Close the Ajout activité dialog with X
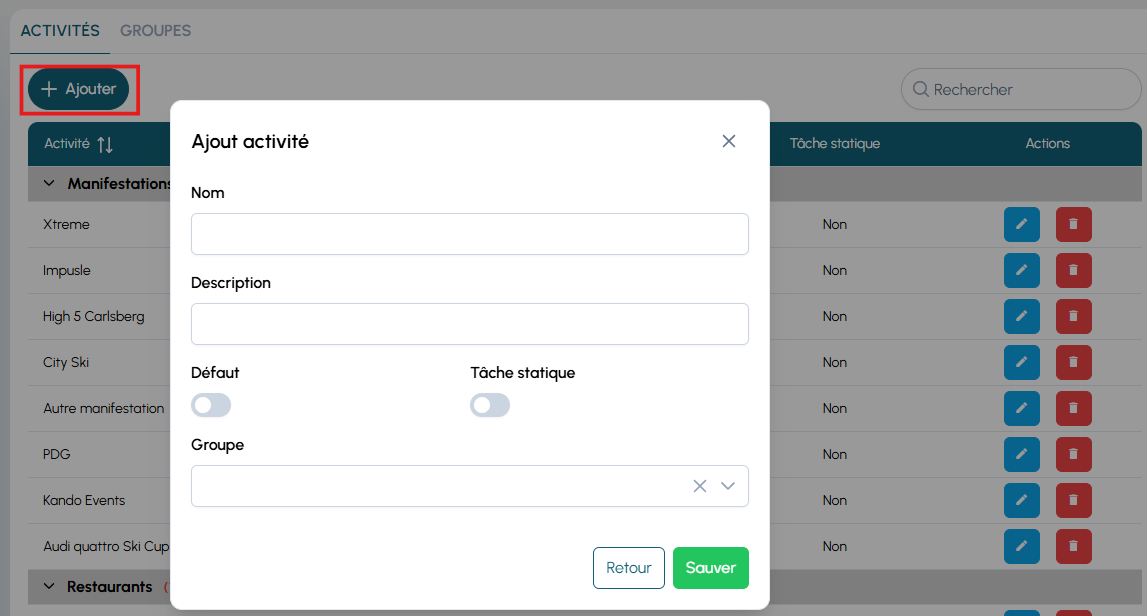Image resolution: width=1147 pixels, height=616 pixels. coord(729,141)
